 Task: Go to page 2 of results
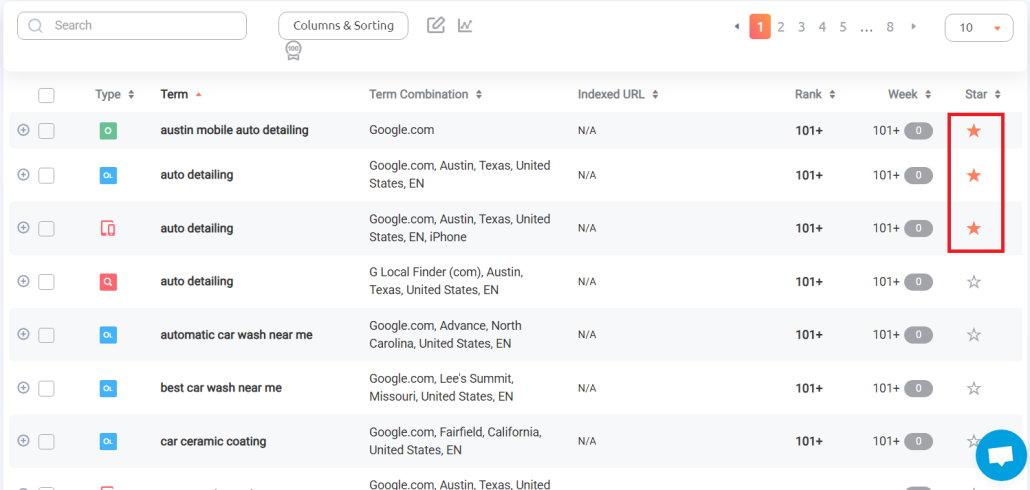[780, 27]
